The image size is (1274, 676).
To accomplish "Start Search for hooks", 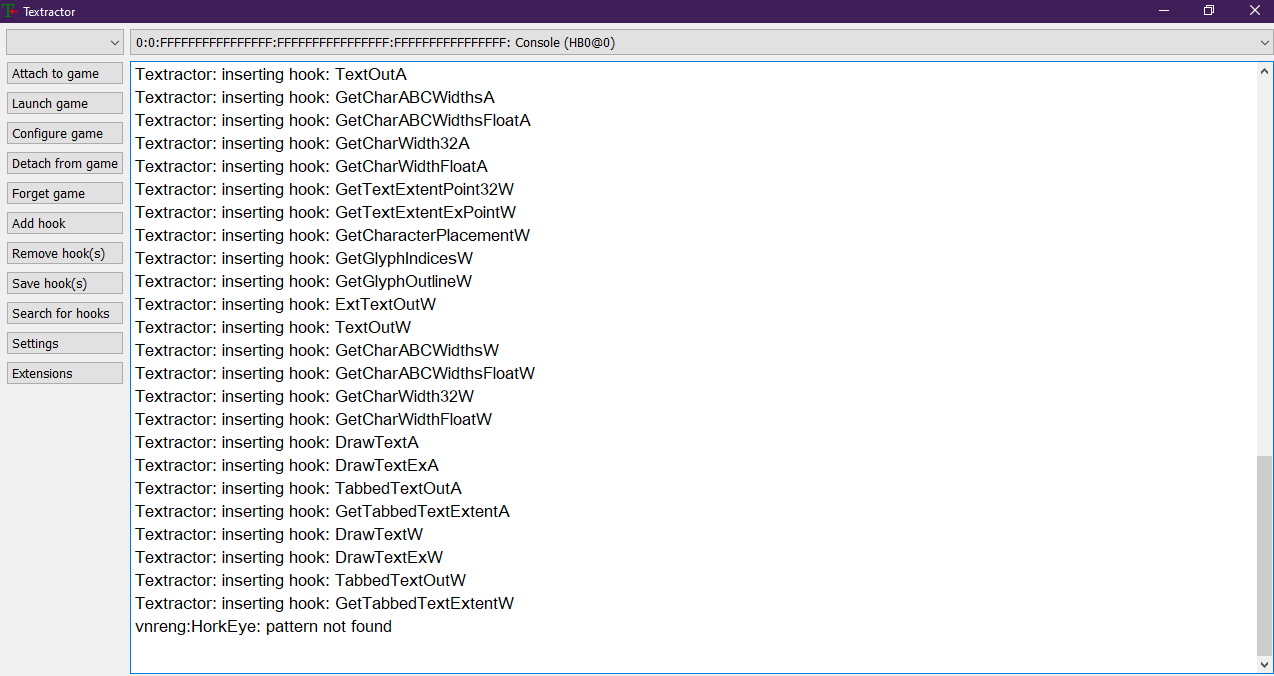I will [64, 312].
